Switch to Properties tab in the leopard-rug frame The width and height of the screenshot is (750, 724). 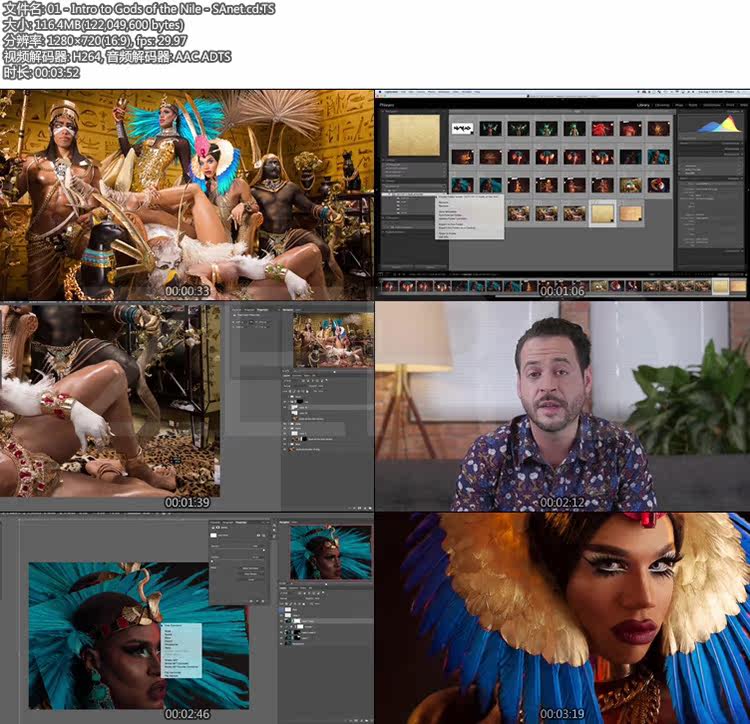pos(262,310)
